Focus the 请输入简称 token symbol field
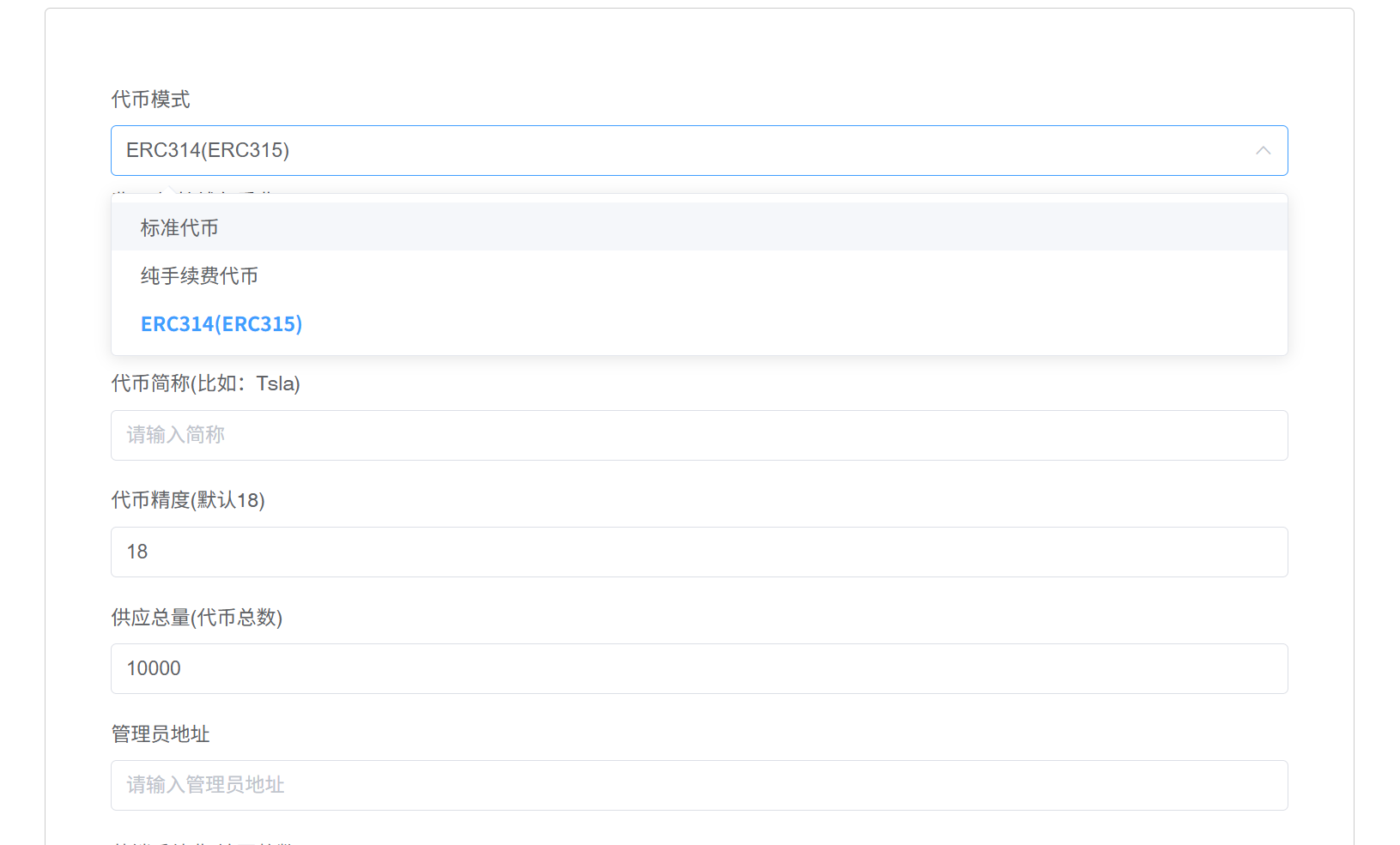 [x=700, y=435]
